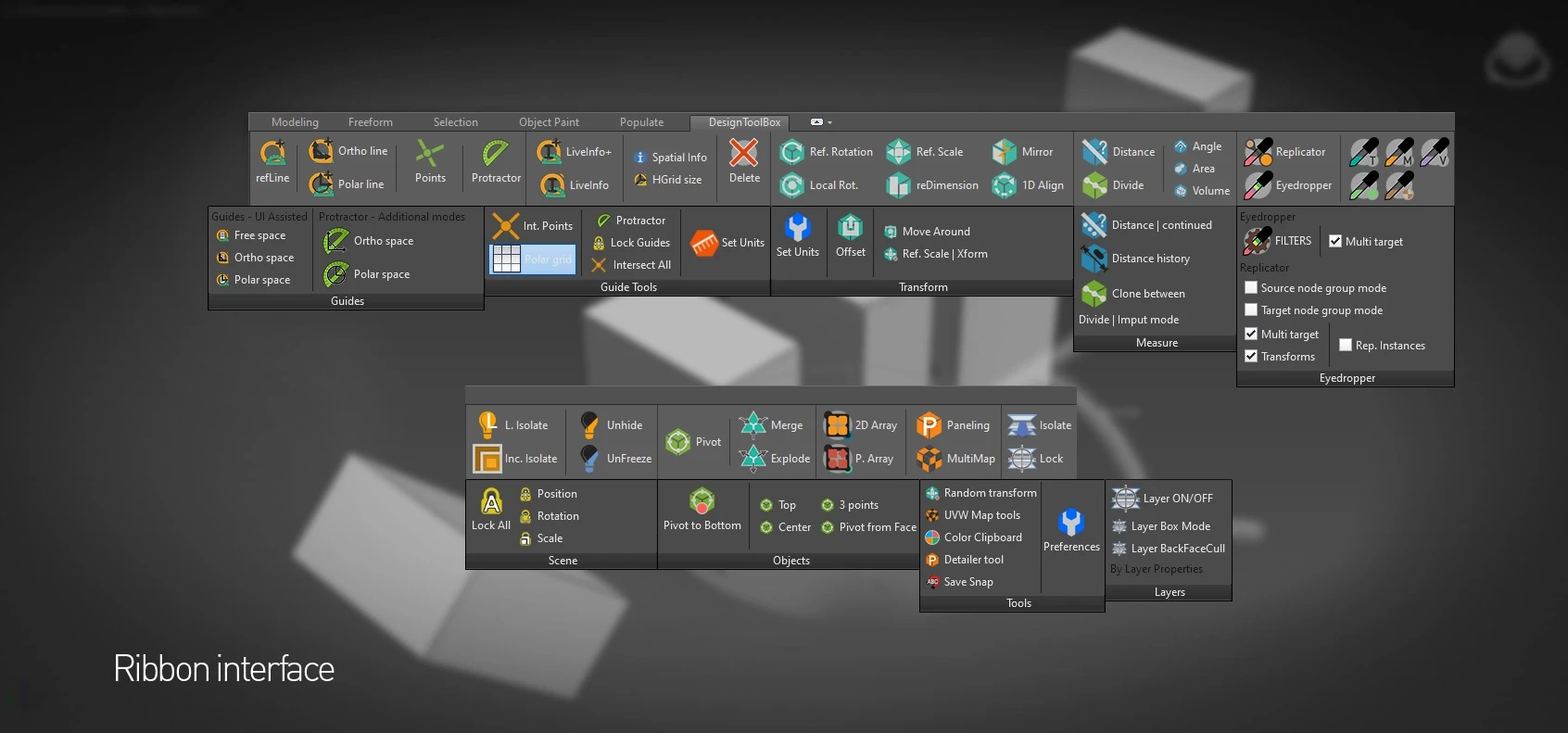Enable the Rep. Instances checkbox
The height and width of the screenshot is (733, 1568).
coord(1346,346)
